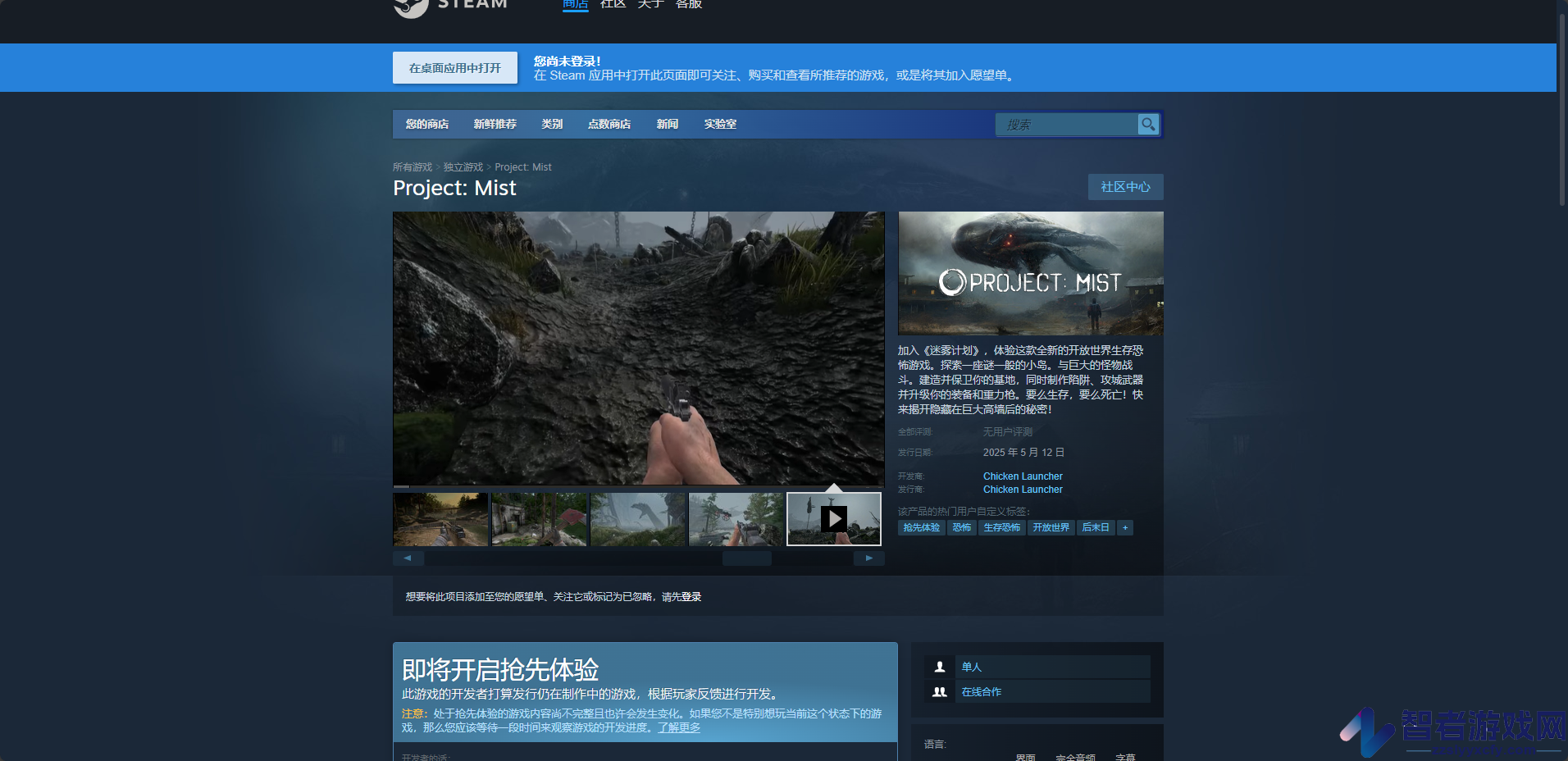
Task: Open developer Chicken Launcher link
Action: [x=1023, y=476]
